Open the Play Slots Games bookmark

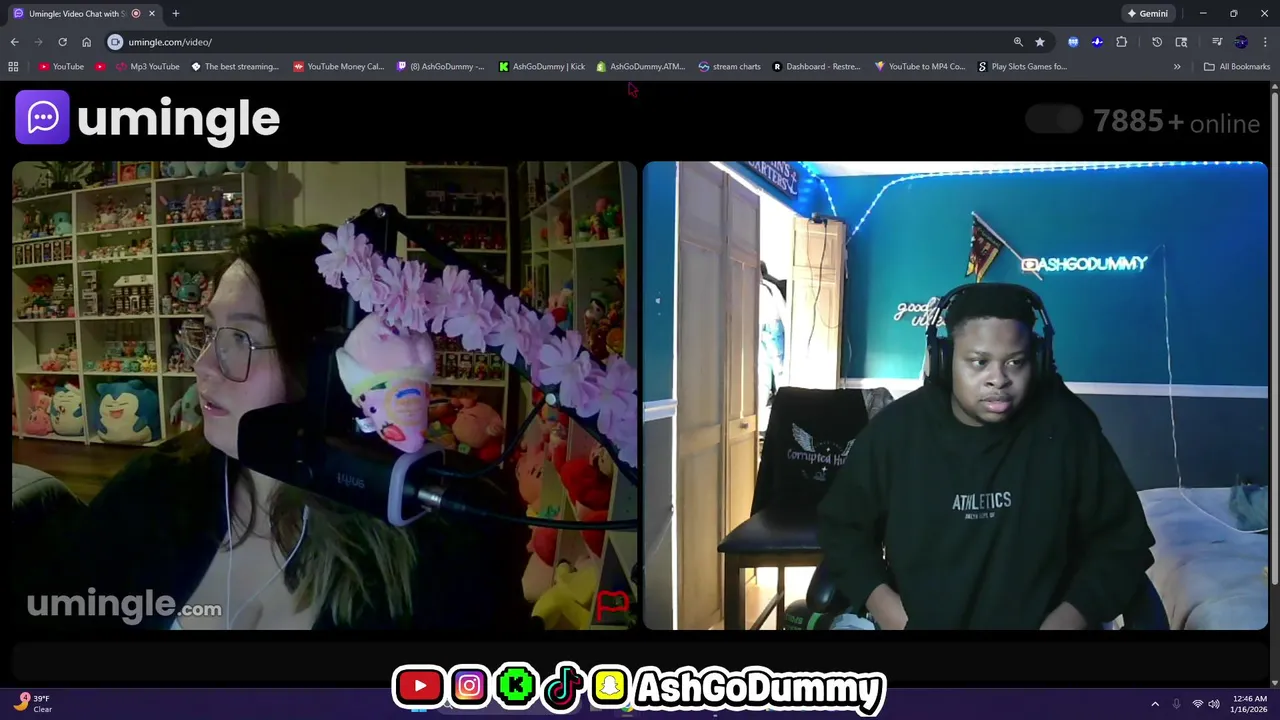[x=1022, y=67]
